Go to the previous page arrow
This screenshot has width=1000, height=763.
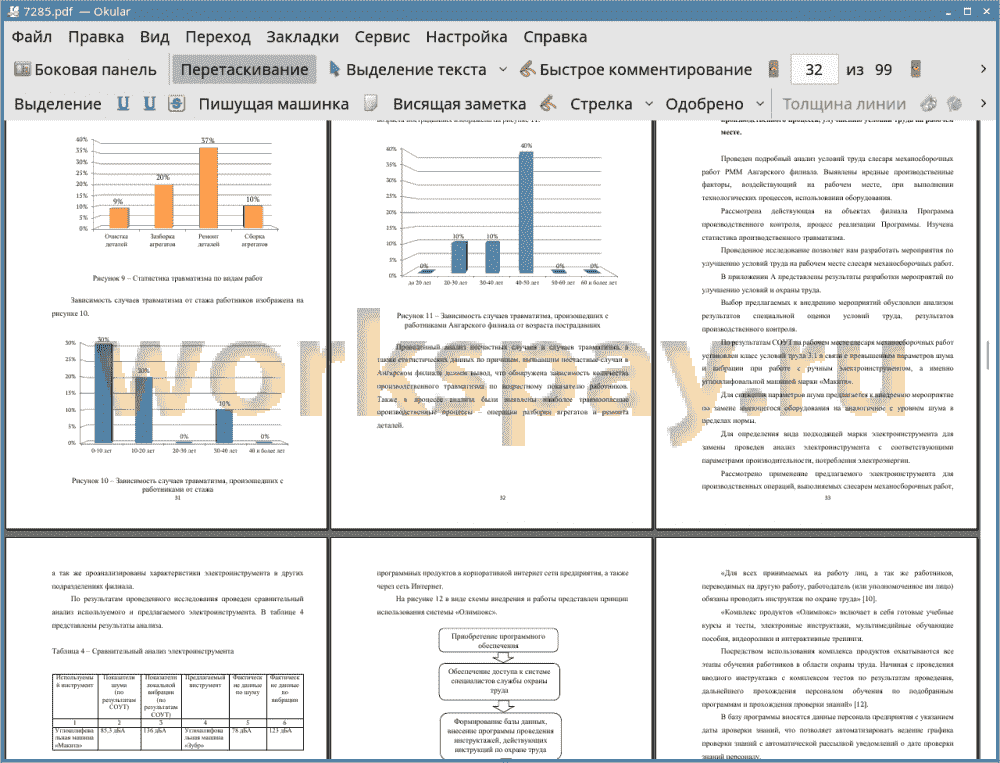click(774, 70)
